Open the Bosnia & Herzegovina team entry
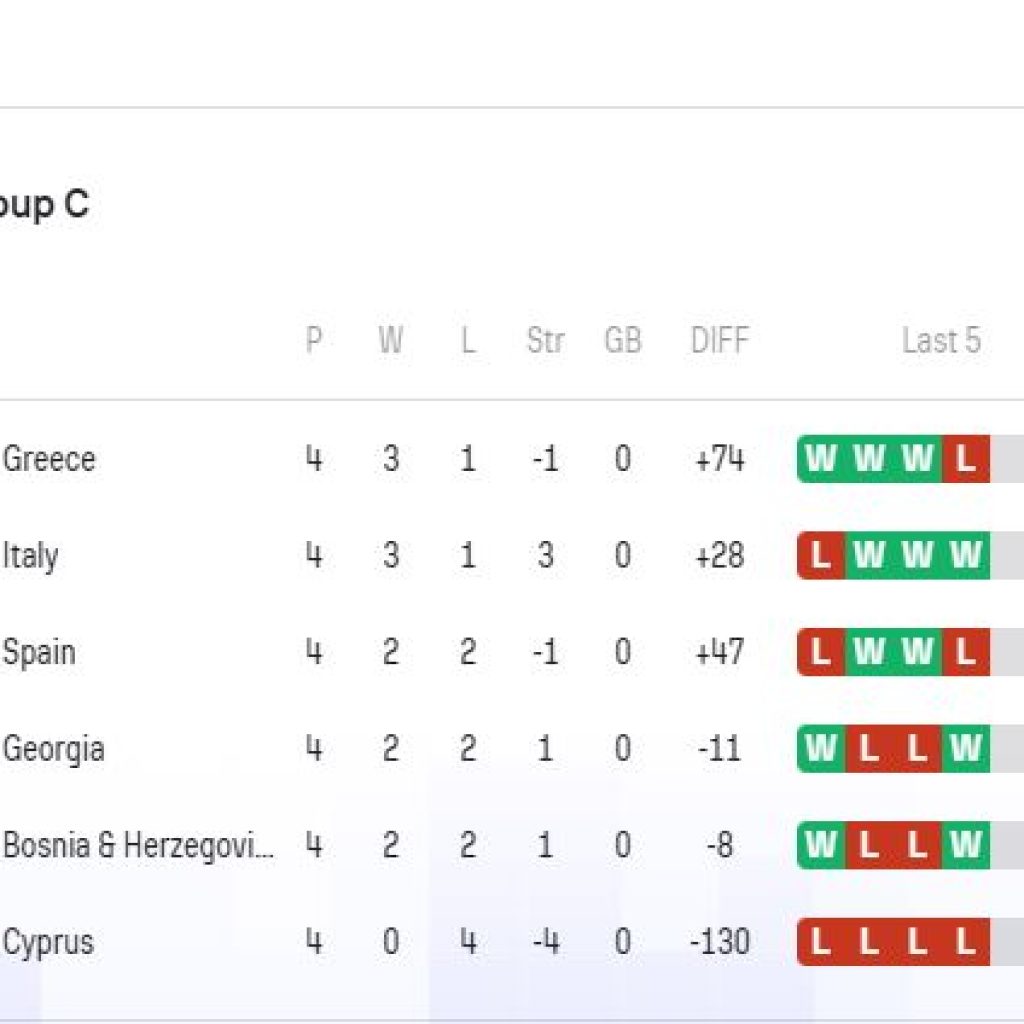The width and height of the screenshot is (1024, 1024). (x=139, y=846)
